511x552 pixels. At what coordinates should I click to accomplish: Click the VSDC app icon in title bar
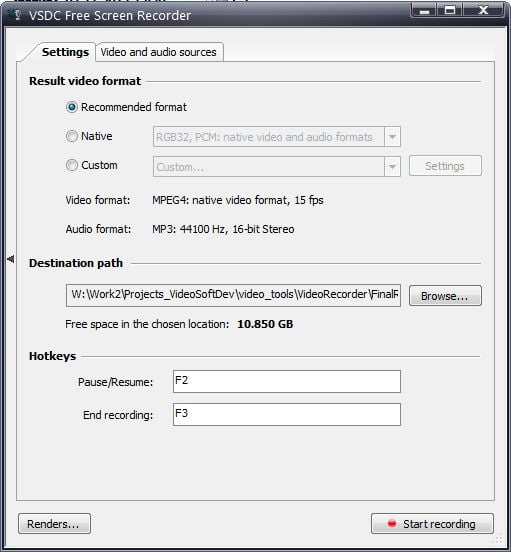(15, 15)
